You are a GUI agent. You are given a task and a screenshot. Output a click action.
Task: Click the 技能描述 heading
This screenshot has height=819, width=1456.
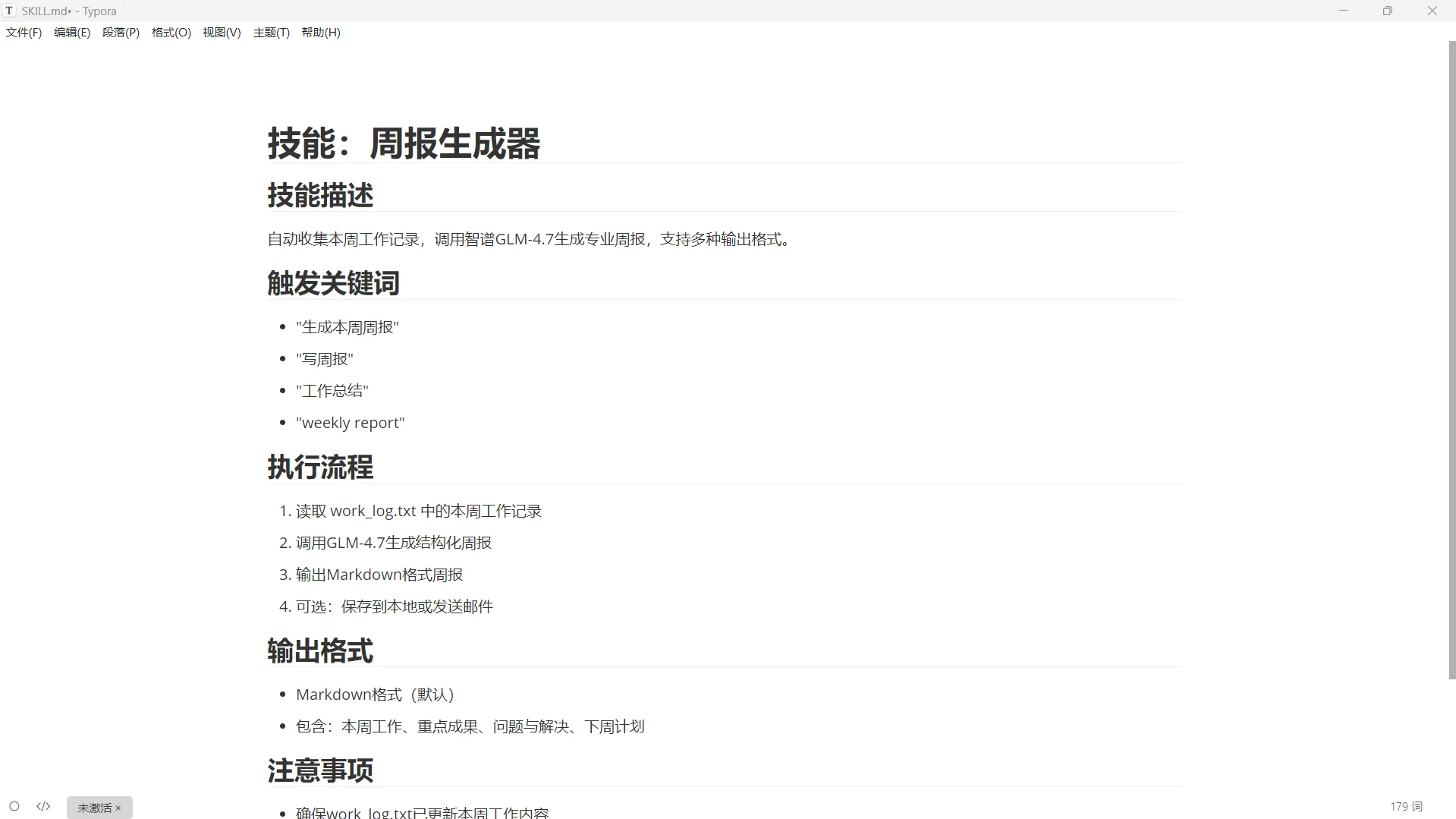coord(320,196)
